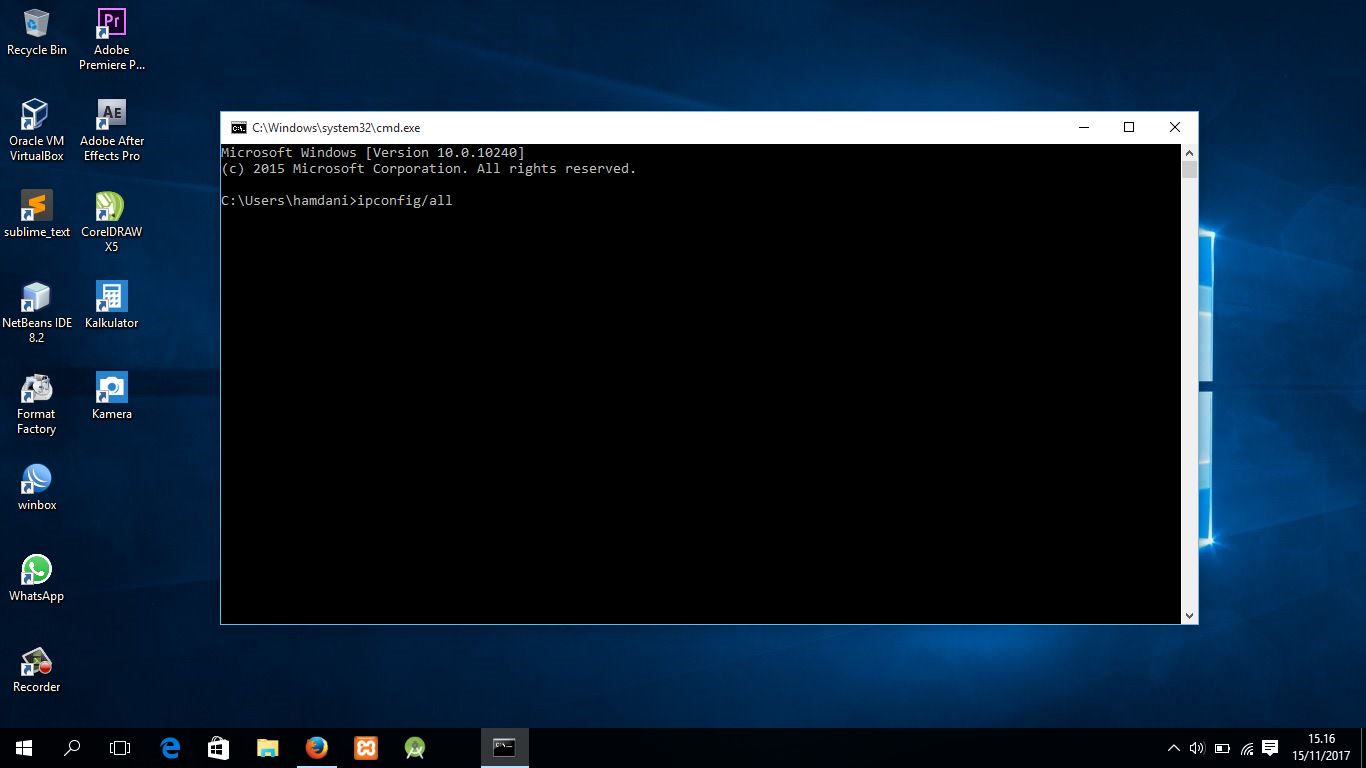
Task: Launch the winbox shortcut
Action: pyautogui.click(x=36, y=479)
